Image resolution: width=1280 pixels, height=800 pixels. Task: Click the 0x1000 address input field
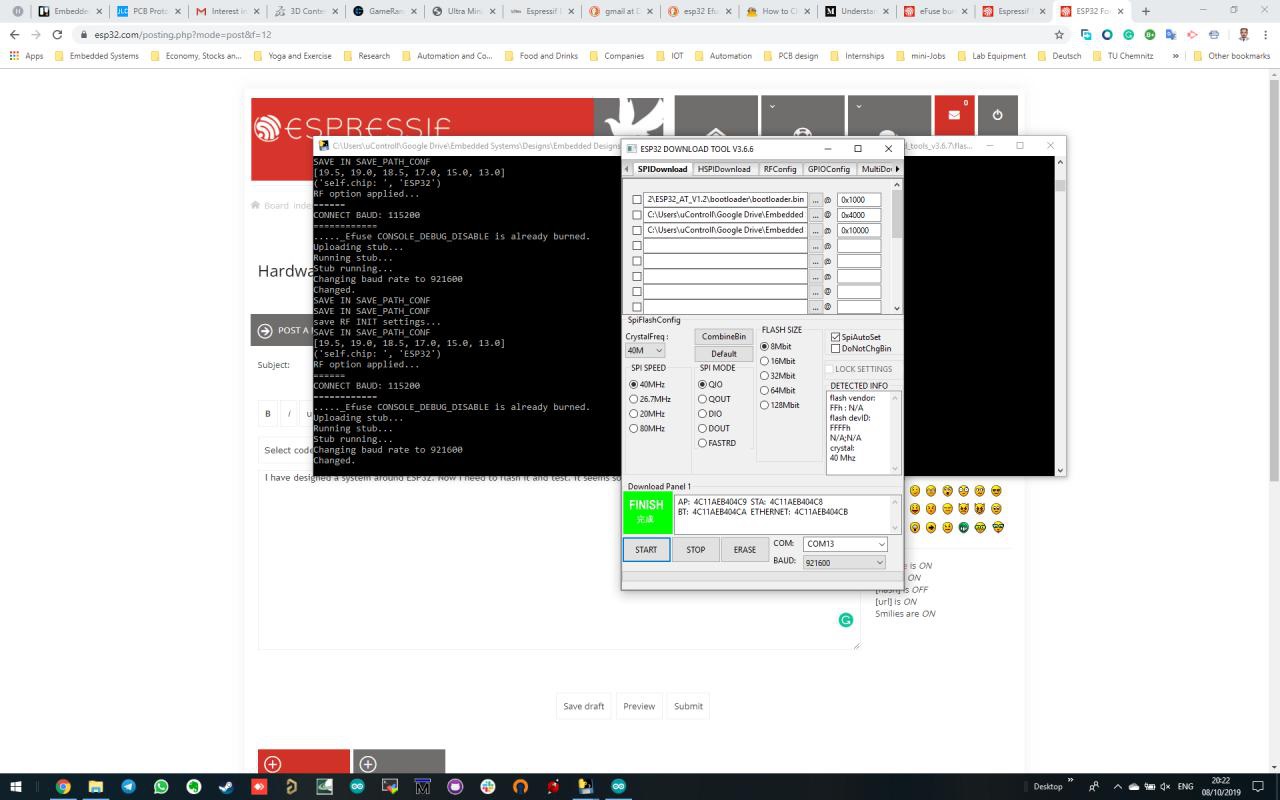859,200
